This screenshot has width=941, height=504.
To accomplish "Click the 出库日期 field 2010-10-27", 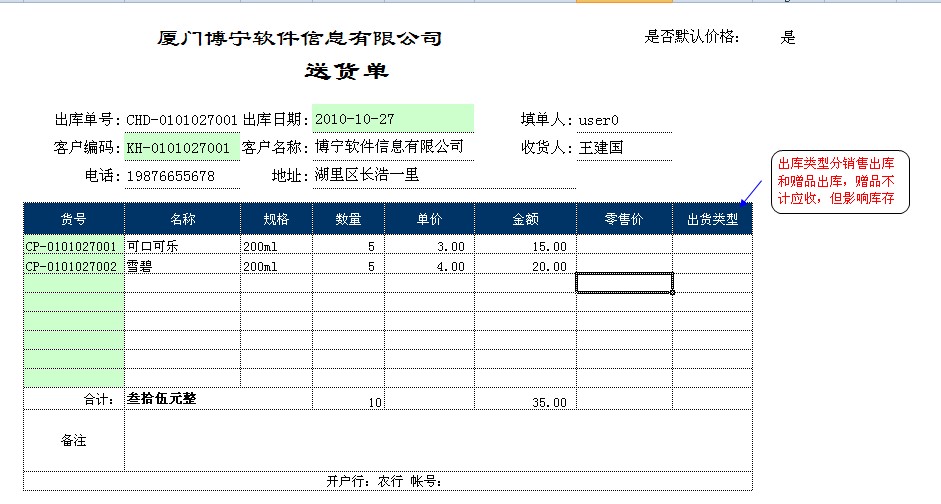I will pyautogui.click(x=392, y=118).
